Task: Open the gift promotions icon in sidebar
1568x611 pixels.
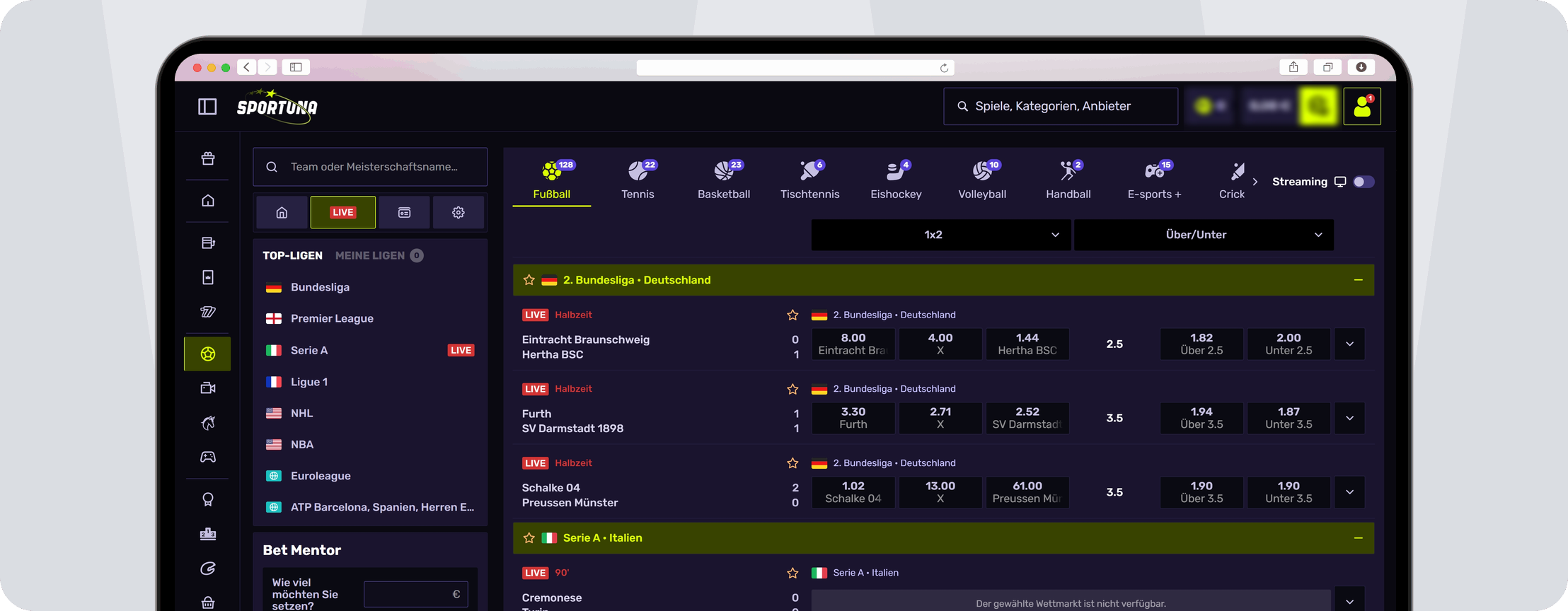Action: pos(207,158)
